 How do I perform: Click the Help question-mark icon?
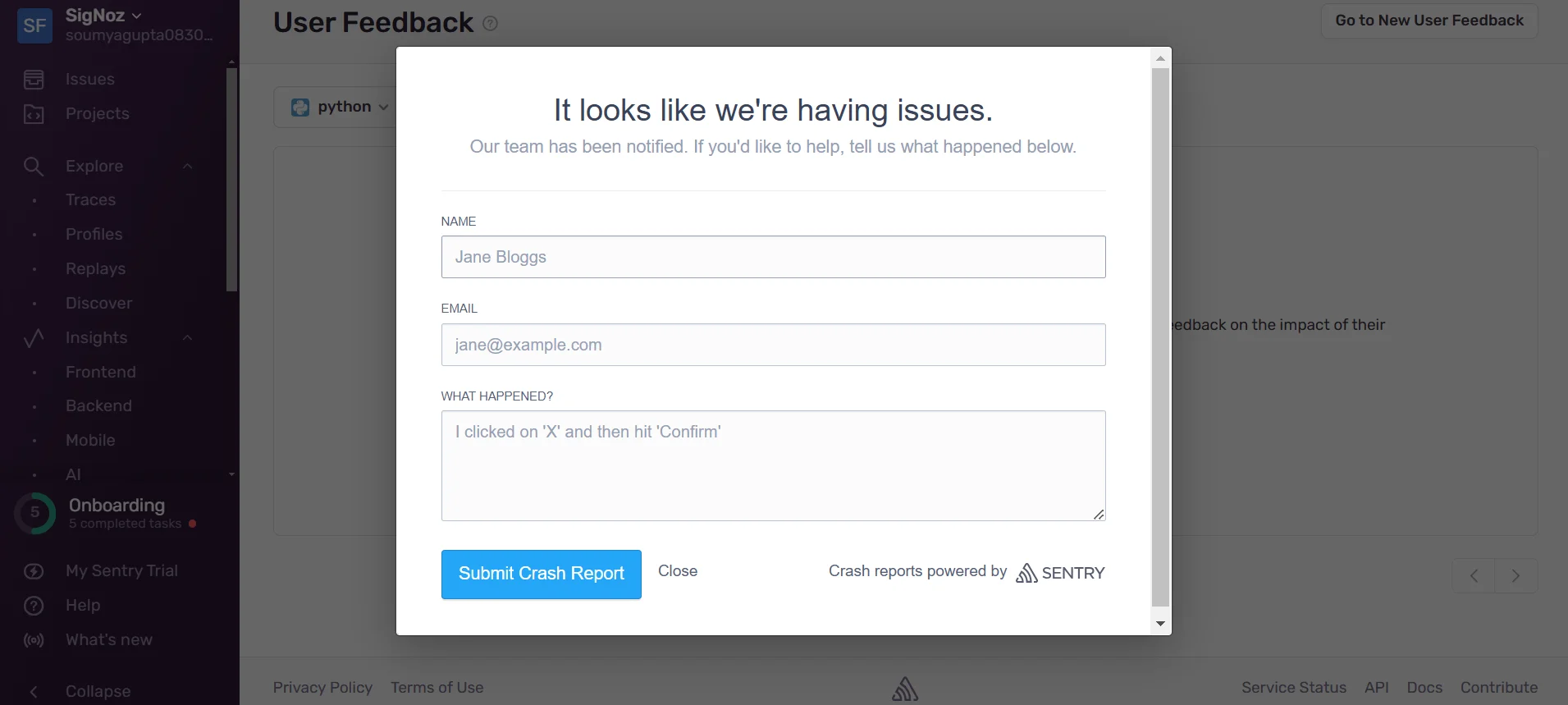pyautogui.click(x=34, y=606)
